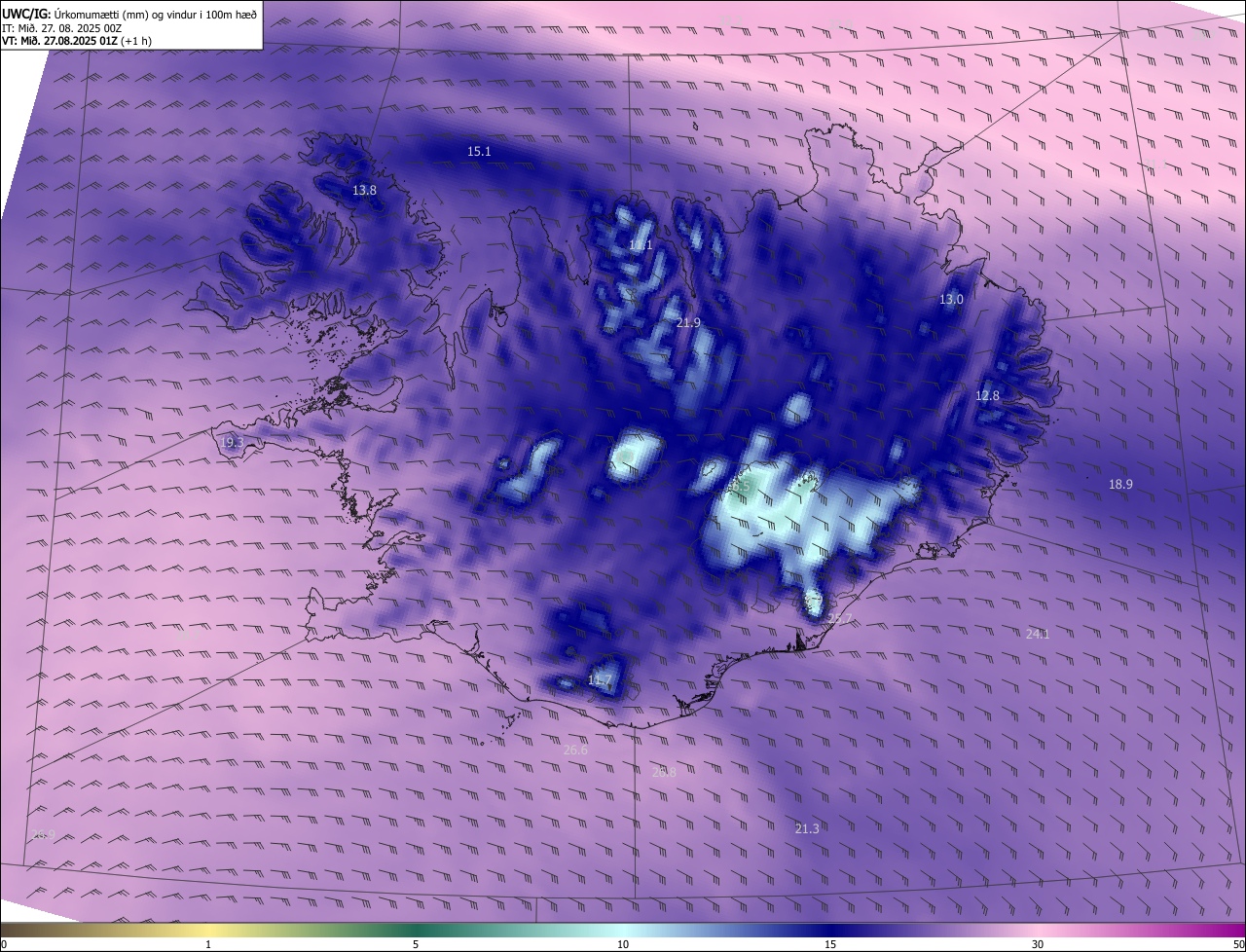1246x952 pixels.
Task: Click the legend tick labeled 5
Action: 416,944
